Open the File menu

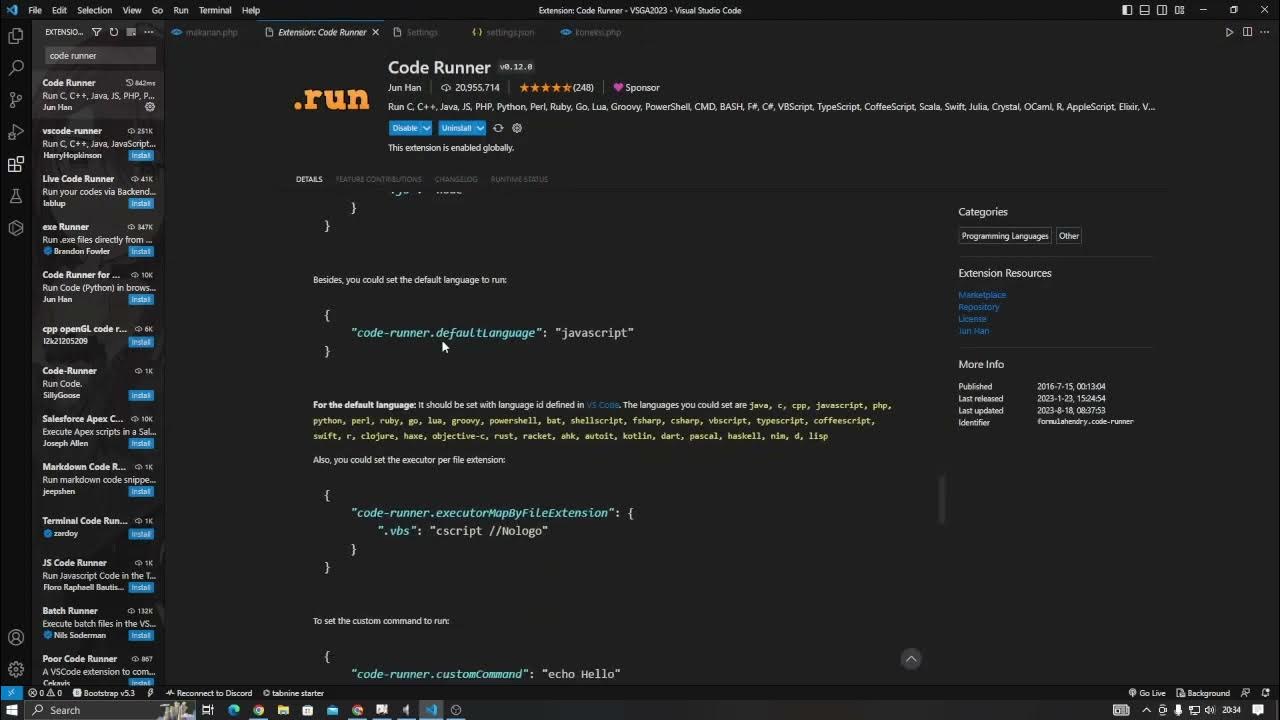pyautogui.click(x=35, y=10)
